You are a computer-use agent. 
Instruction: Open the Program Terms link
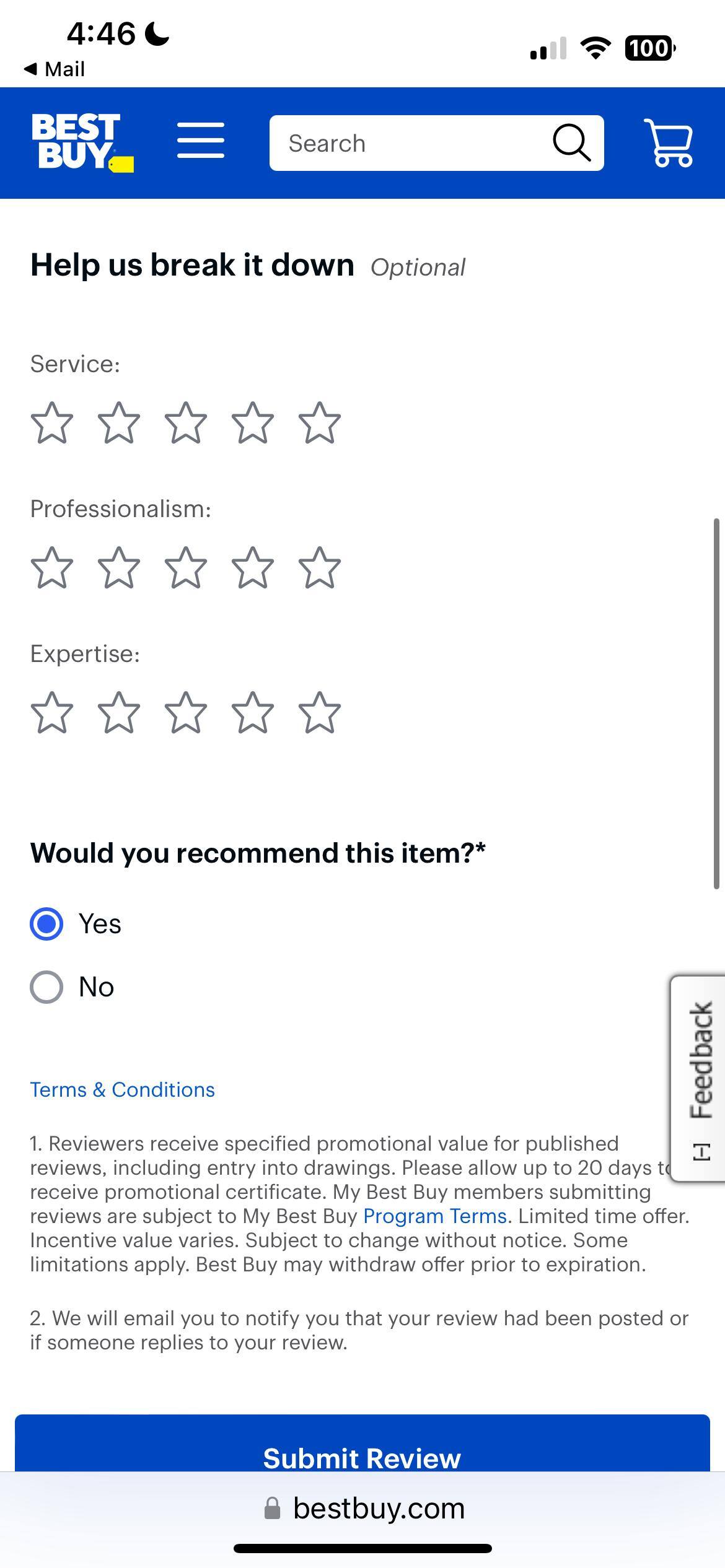click(434, 1216)
